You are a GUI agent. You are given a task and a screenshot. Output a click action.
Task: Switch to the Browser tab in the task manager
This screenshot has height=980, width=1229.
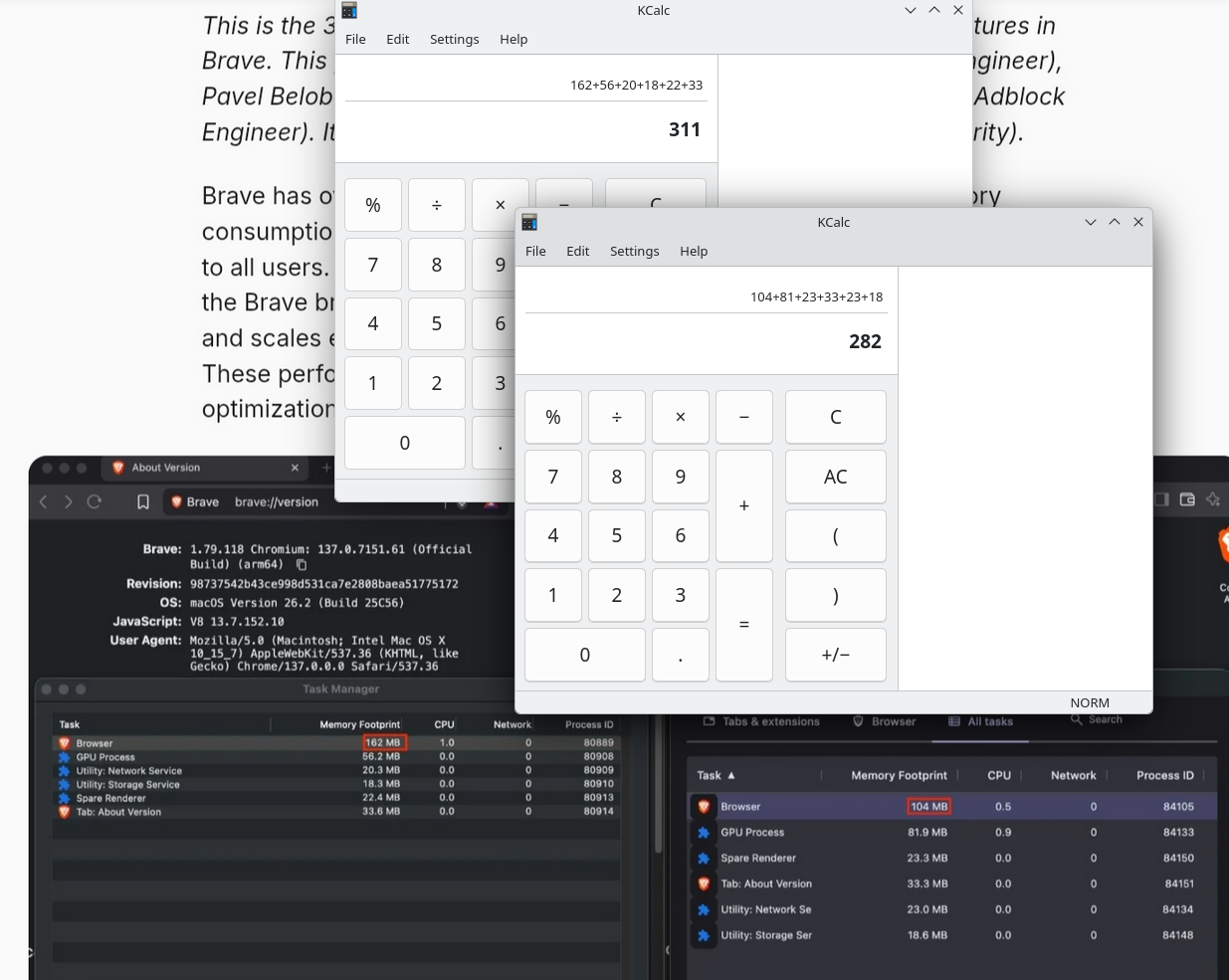point(884,721)
